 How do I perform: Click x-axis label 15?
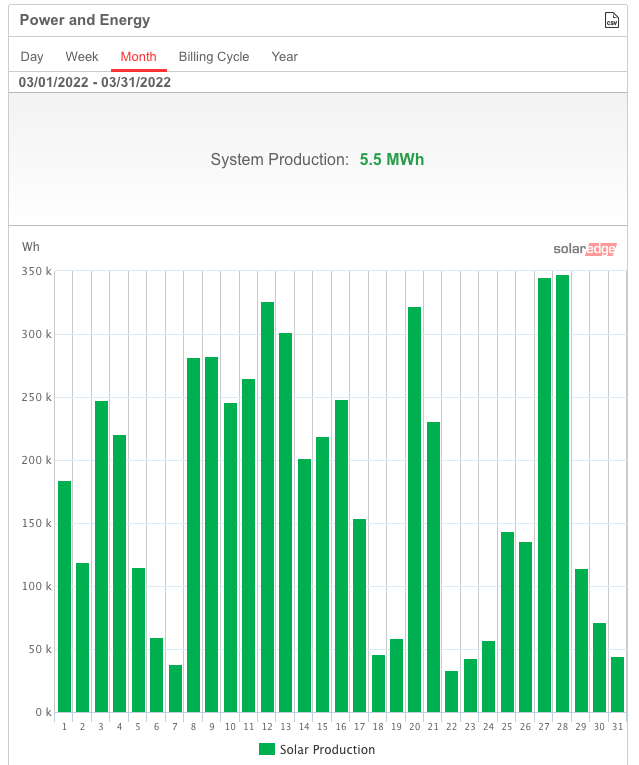pyautogui.click(x=322, y=726)
